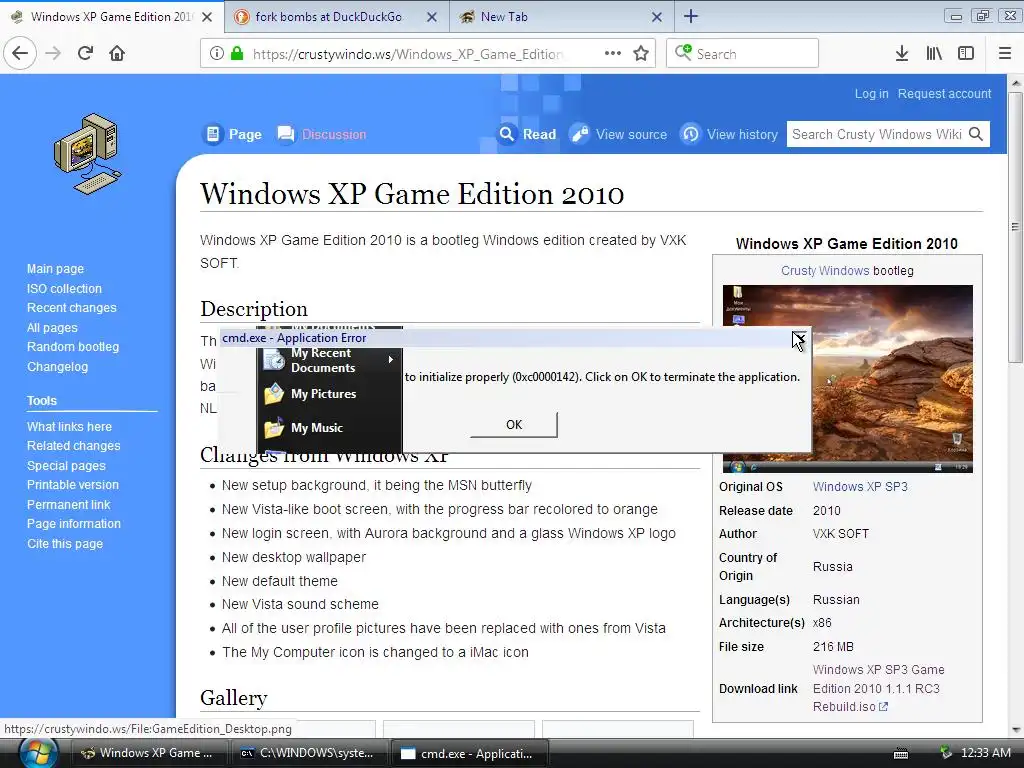This screenshot has height=768, width=1024.
Task: Open Printable version link
Action: [x=72, y=485]
